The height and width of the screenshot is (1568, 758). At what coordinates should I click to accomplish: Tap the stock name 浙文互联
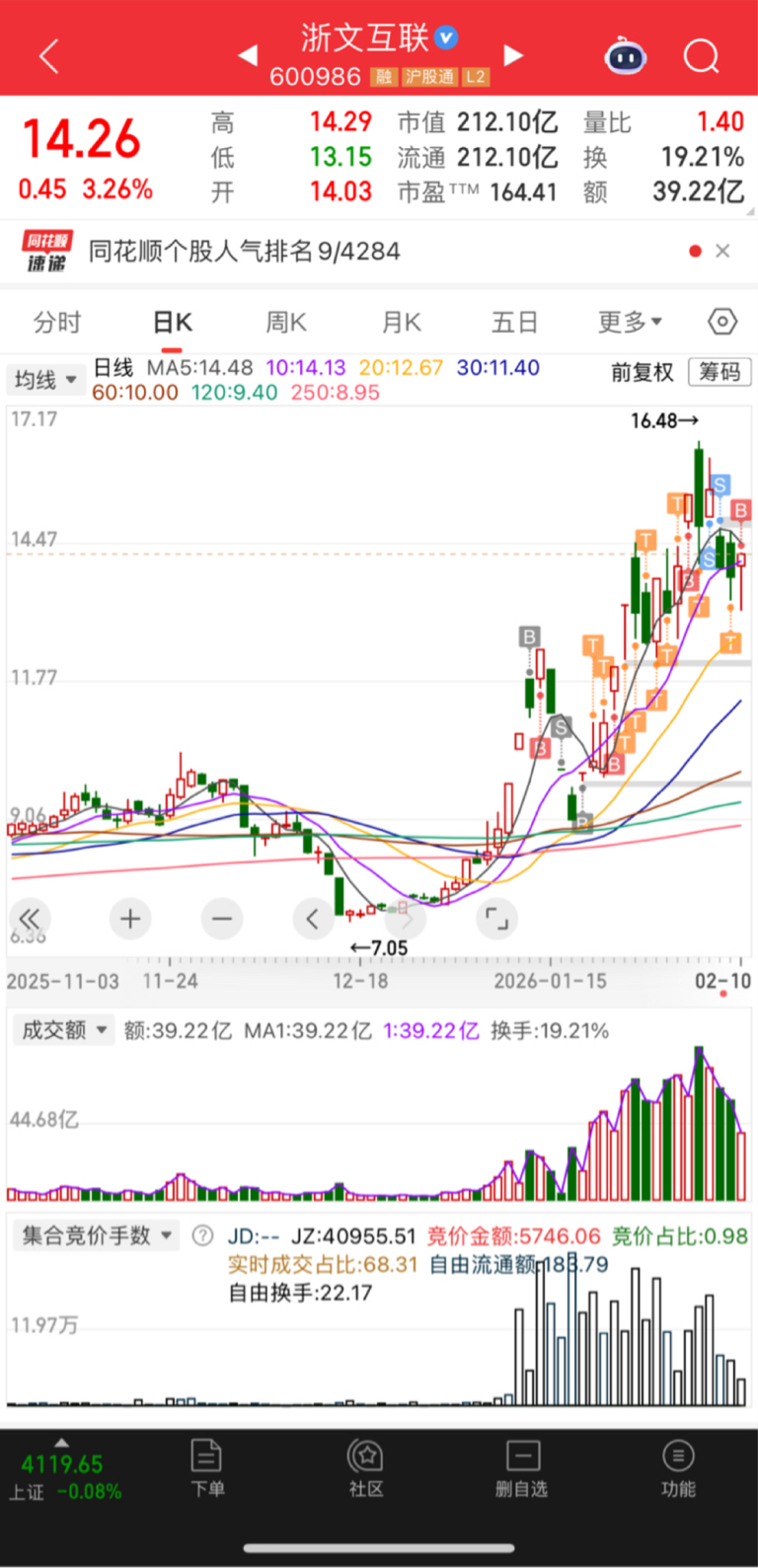coord(365,38)
